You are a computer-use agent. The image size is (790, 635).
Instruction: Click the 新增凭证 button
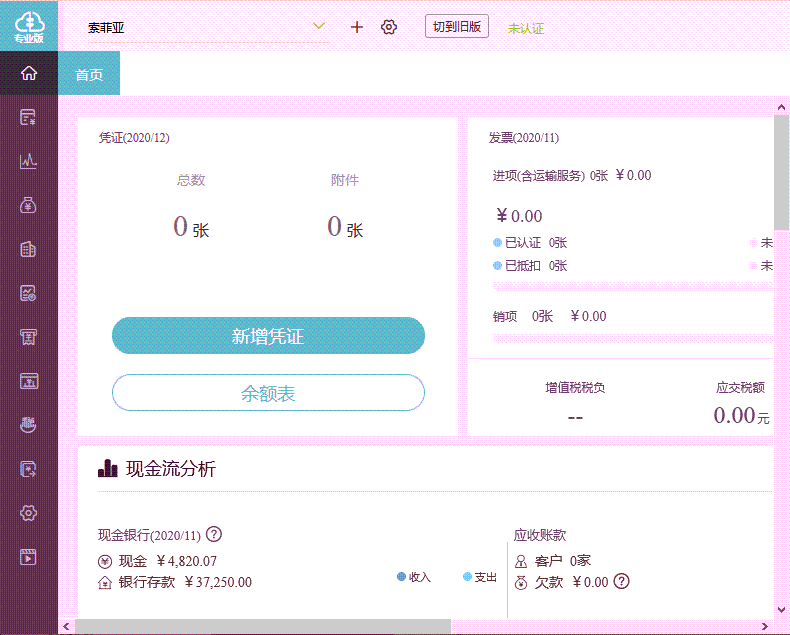(x=268, y=336)
